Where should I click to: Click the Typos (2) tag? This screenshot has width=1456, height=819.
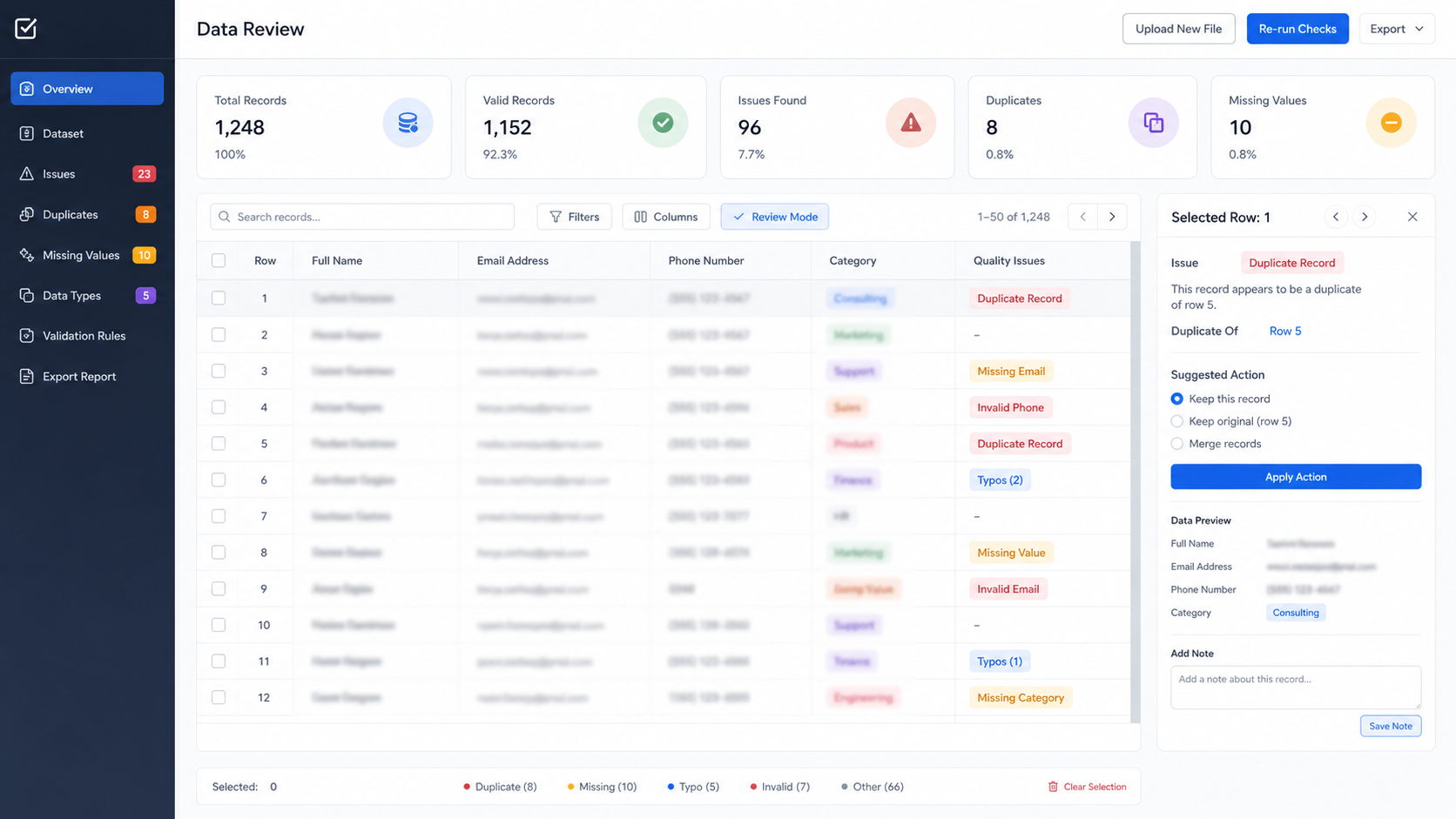(1000, 480)
